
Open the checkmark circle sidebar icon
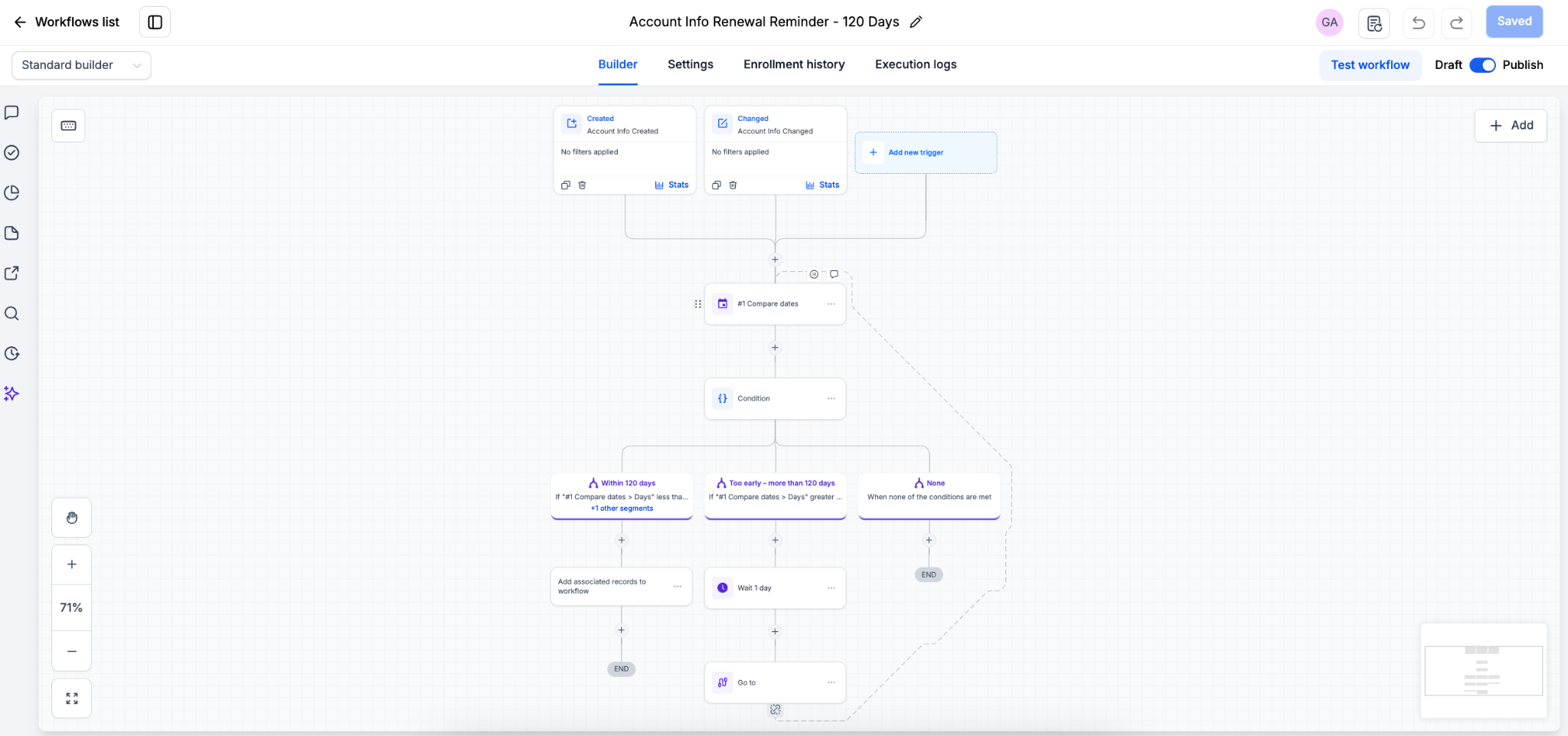[x=11, y=152]
